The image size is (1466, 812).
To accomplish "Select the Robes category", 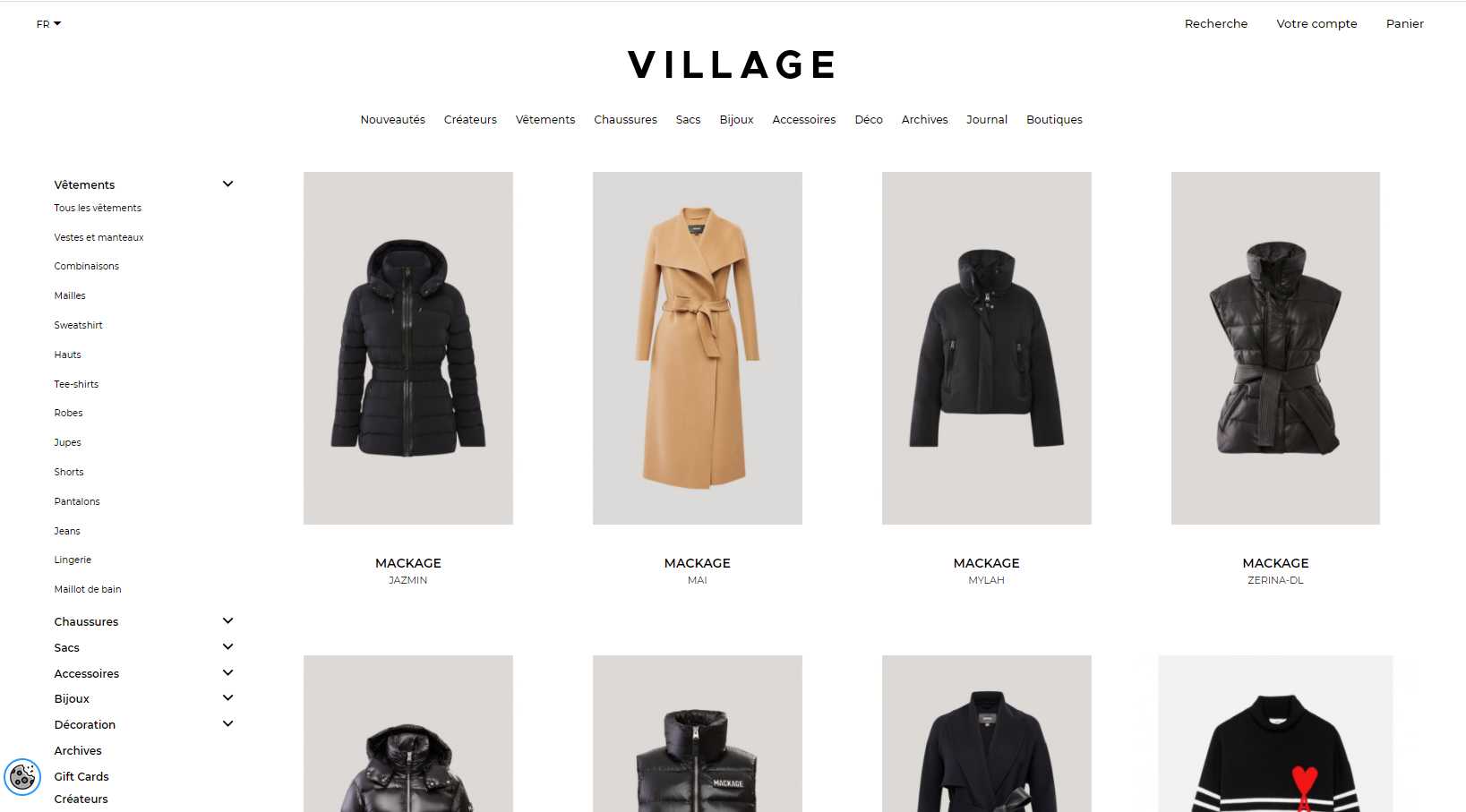I will [68, 413].
